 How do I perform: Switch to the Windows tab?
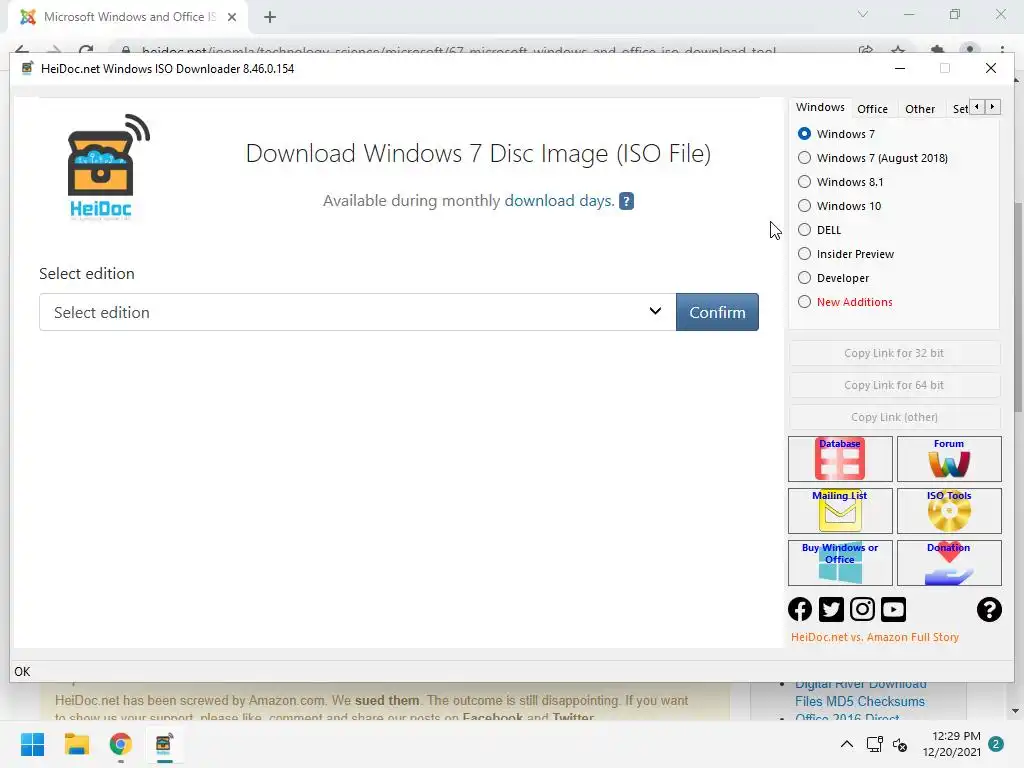[x=820, y=107]
